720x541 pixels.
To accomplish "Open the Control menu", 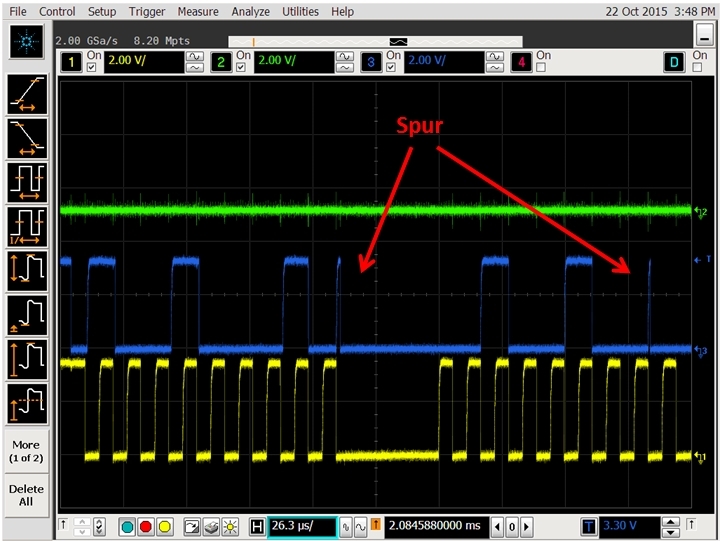I will pos(57,11).
